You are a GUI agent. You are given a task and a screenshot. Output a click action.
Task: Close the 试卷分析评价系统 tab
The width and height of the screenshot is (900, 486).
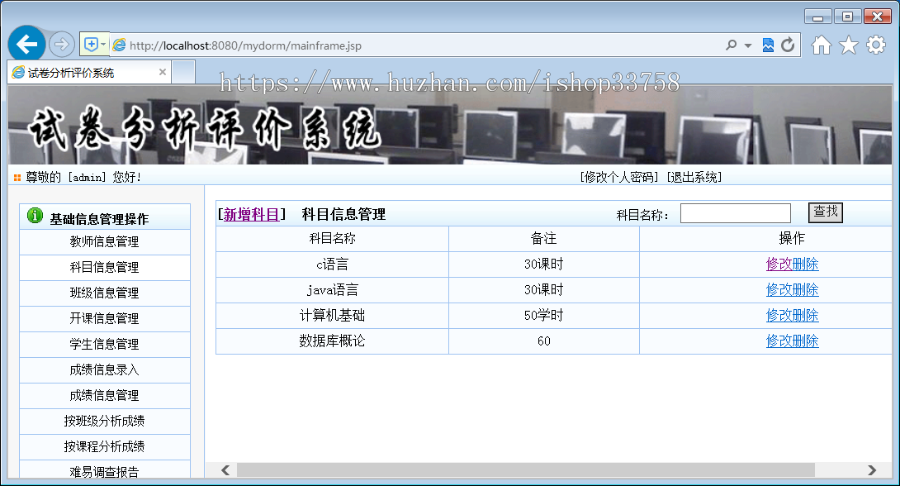click(162, 72)
